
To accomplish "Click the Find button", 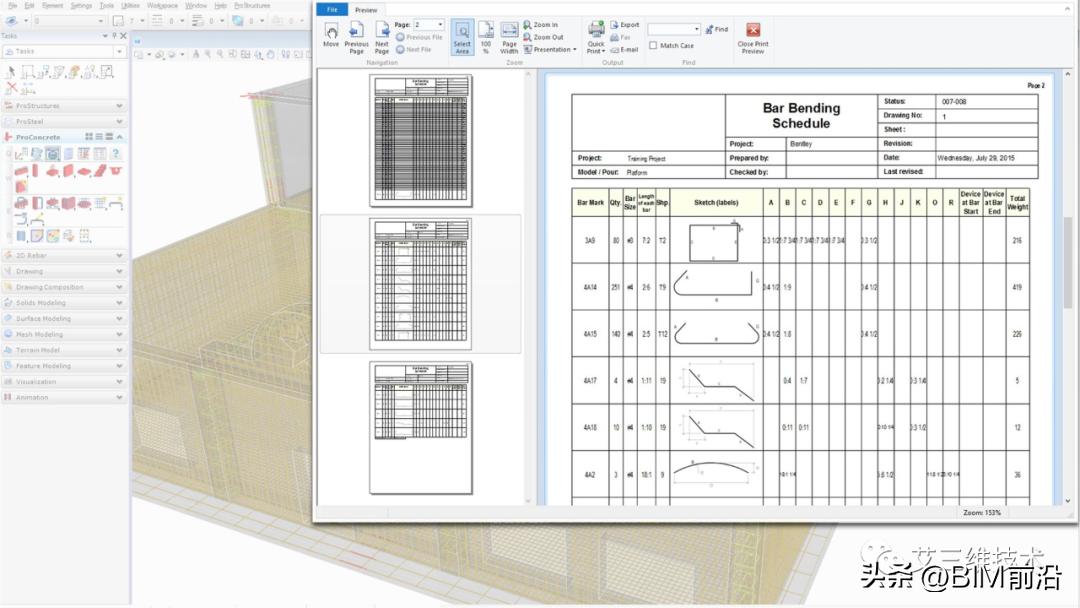I will (716, 30).
